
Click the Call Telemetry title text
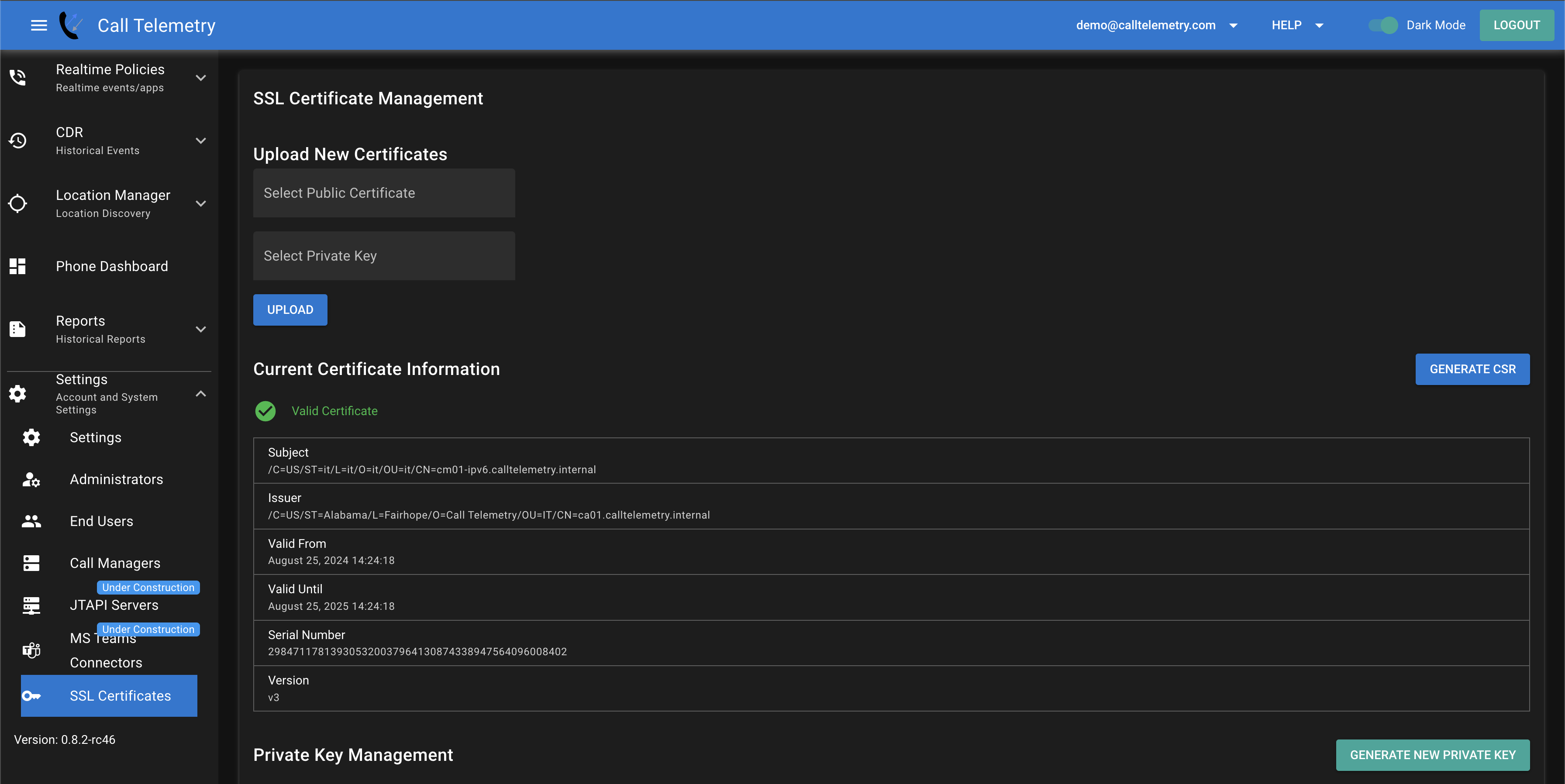pos(157,25)
